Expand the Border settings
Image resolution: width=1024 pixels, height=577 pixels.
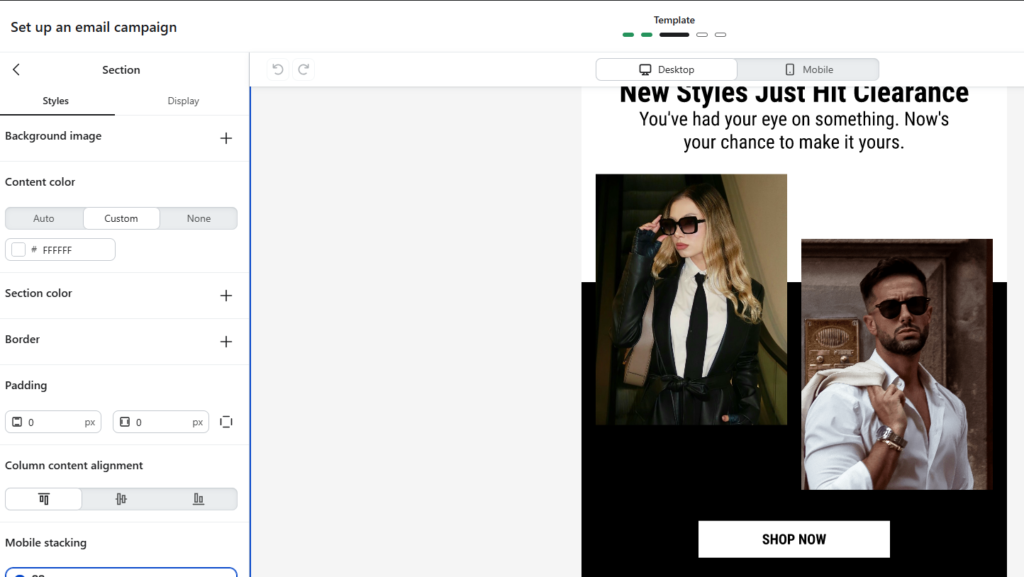coord(227,341)
